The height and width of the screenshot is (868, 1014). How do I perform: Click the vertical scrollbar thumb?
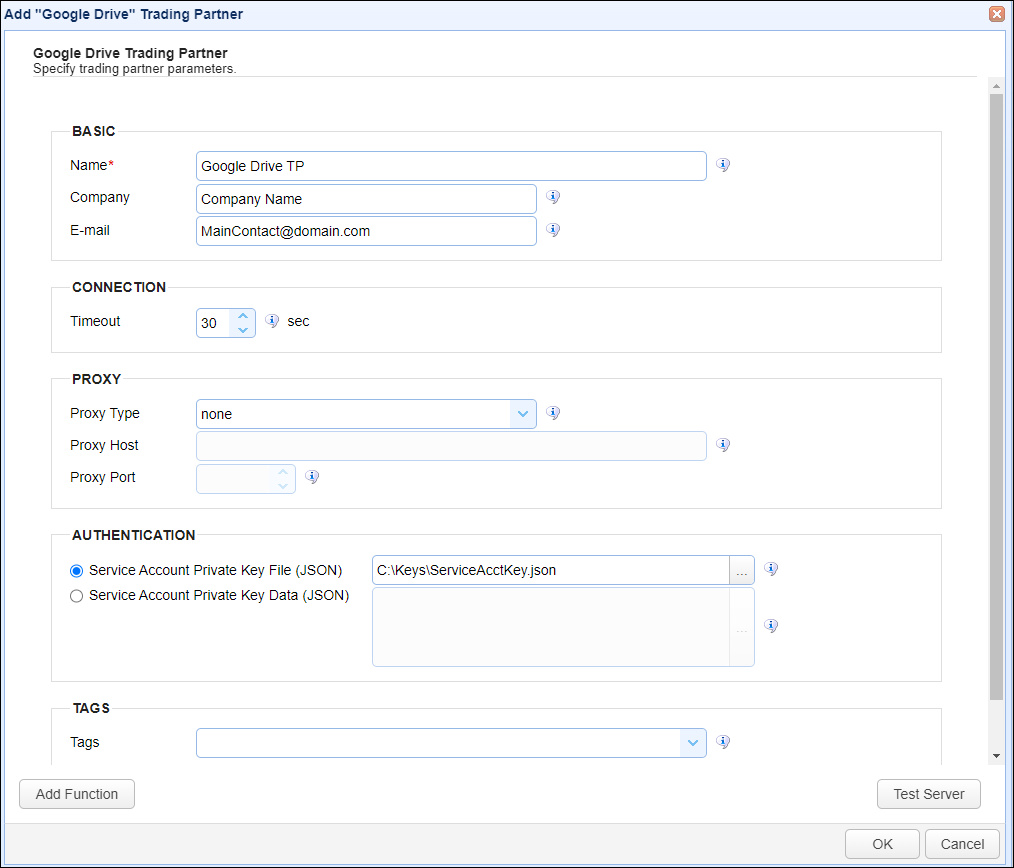click(996, 397)
